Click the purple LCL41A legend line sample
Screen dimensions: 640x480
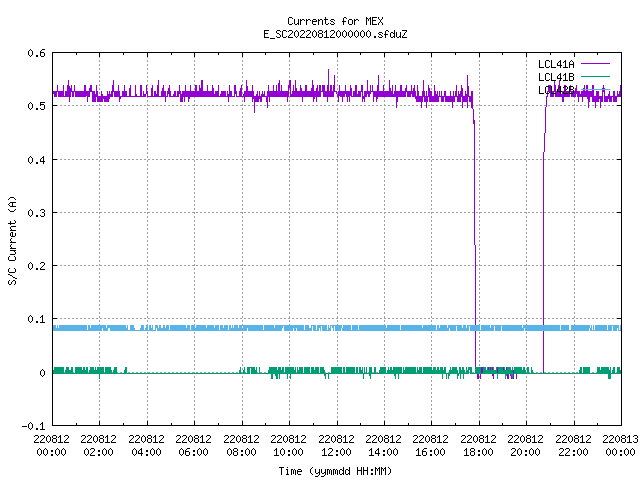[595, 64]
